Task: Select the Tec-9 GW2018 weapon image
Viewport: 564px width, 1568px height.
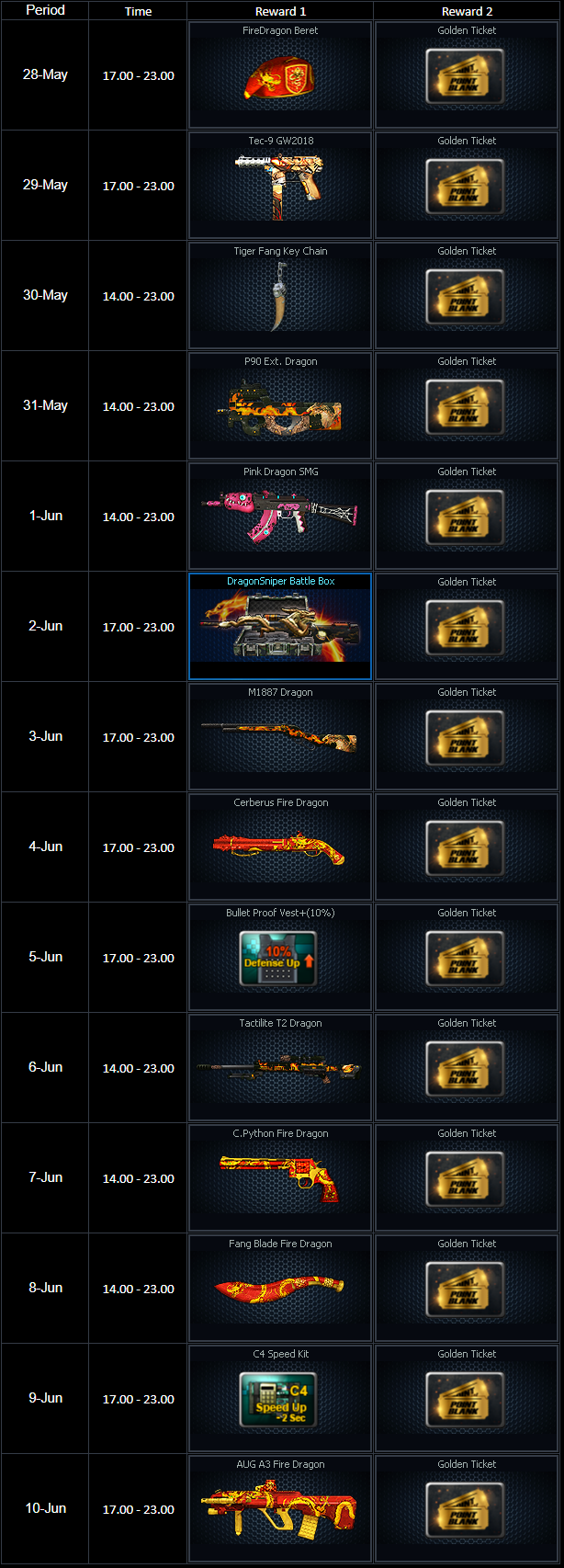Action: (280, 186)
